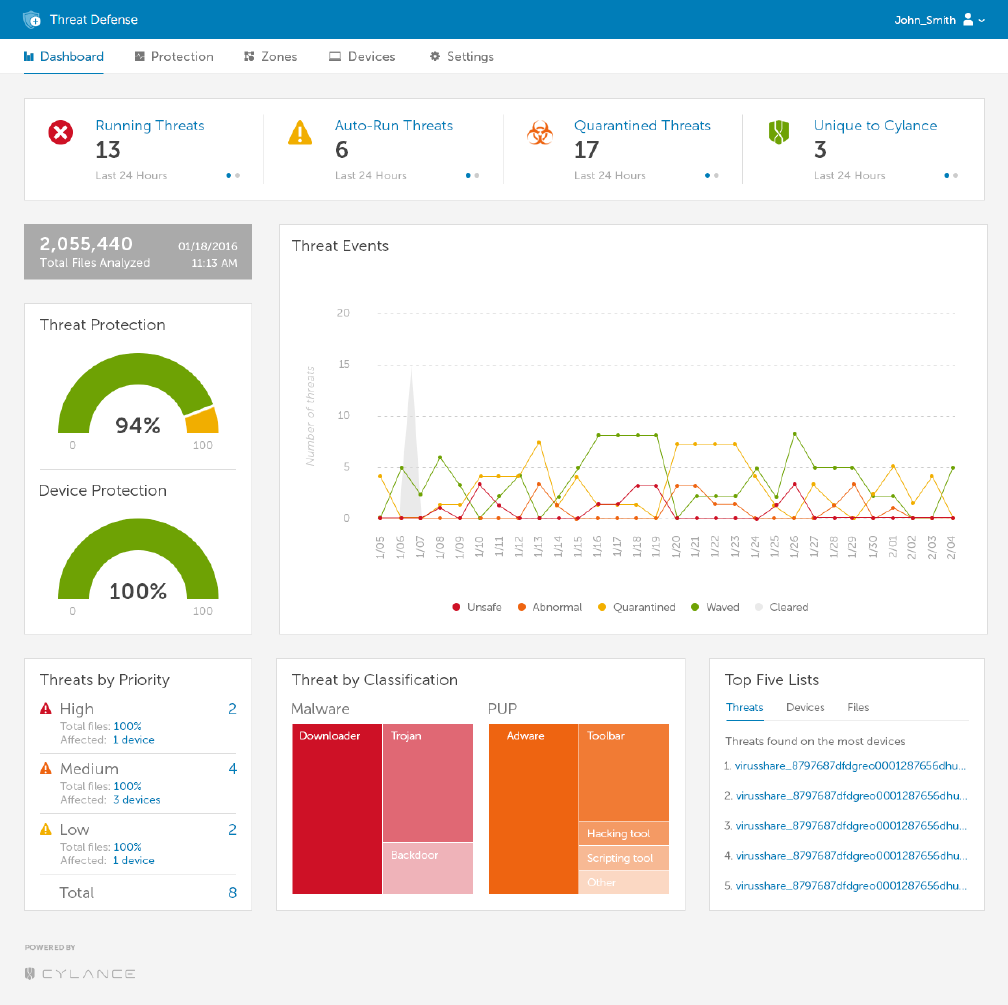Click the Quarantined Threats biohazard icon

coord(539,132)
